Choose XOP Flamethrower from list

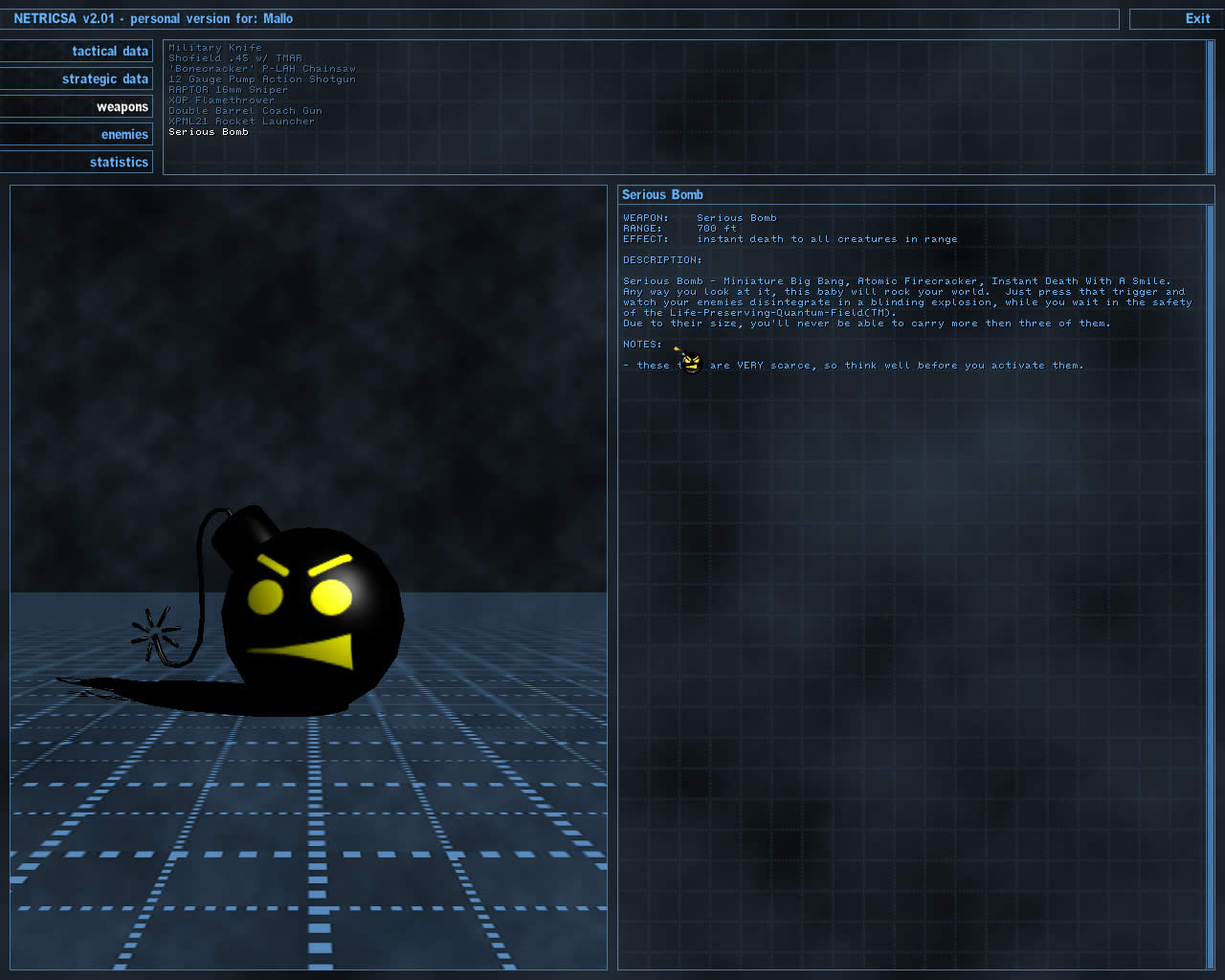coord(221,100)
